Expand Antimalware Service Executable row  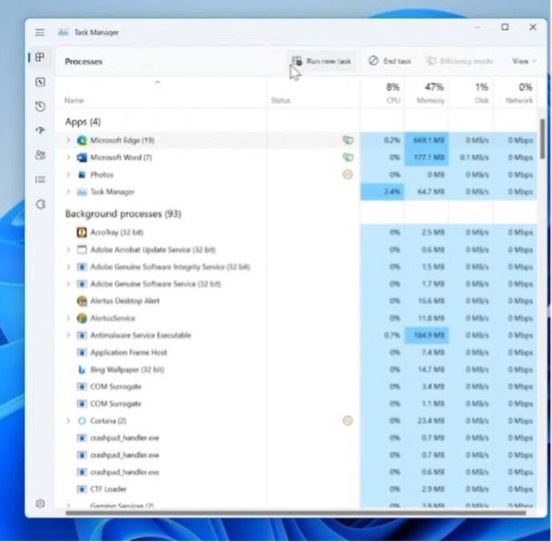click(68, 335)
